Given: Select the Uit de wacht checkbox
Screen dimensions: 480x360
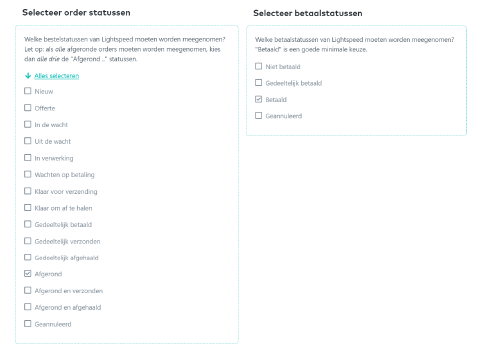Looking at the screenshot, I should click(x=28, y=141).
